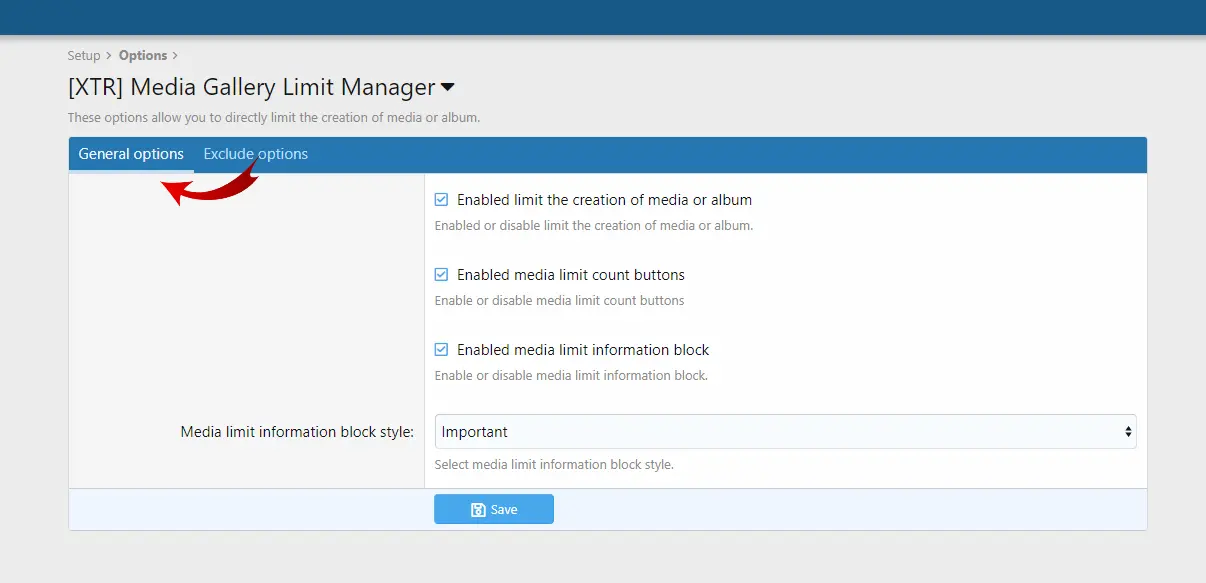Click the Enabled media limit count buttons label text

click(571, 275)
